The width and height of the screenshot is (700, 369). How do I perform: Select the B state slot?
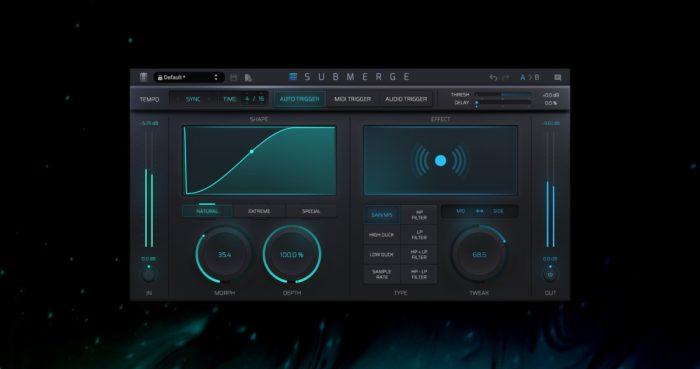537,78
